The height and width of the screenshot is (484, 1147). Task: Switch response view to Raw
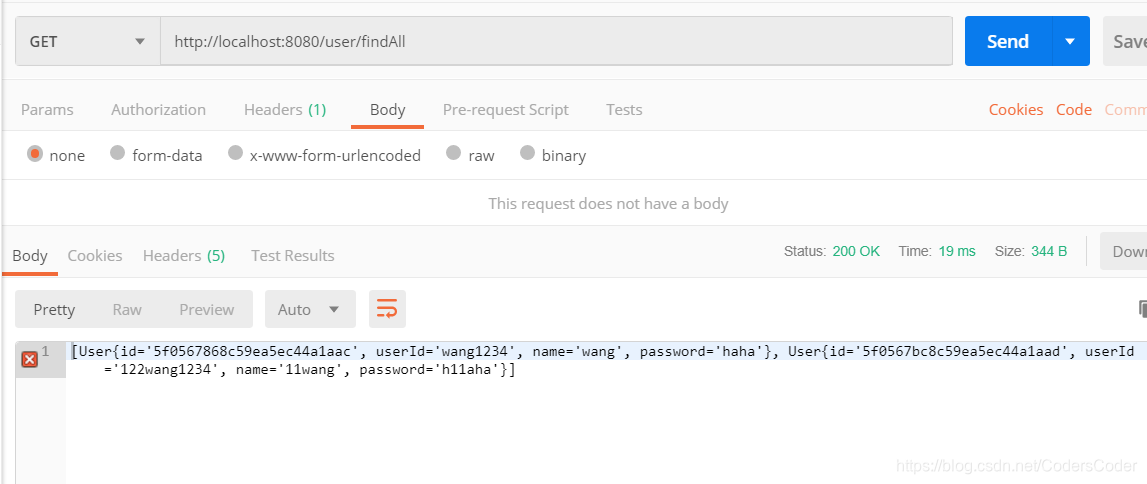(127, 309)
